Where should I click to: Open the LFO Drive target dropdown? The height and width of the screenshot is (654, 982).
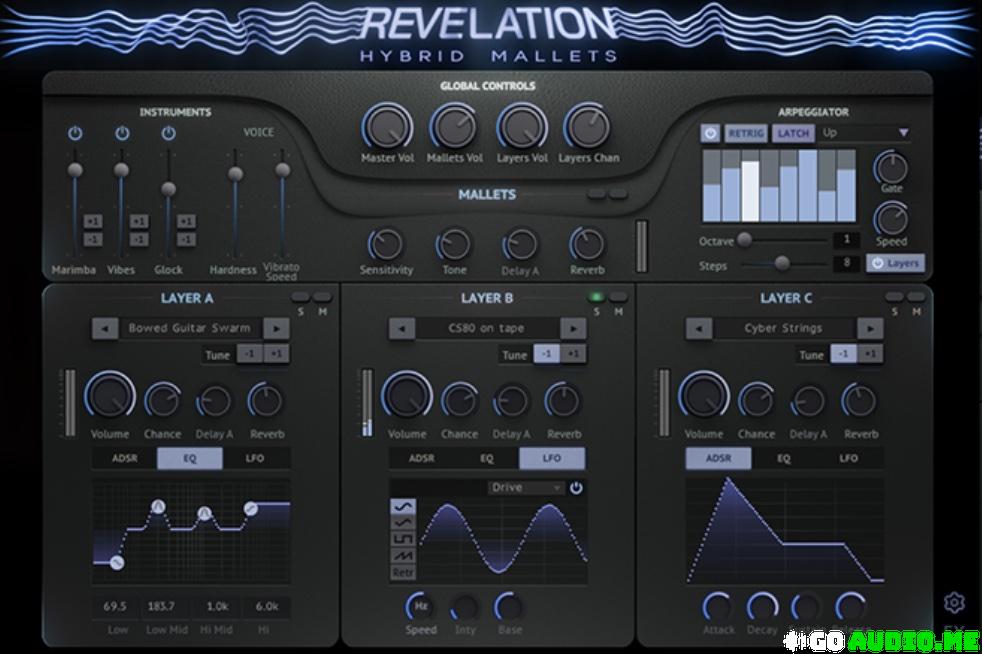tap(526, 487)
